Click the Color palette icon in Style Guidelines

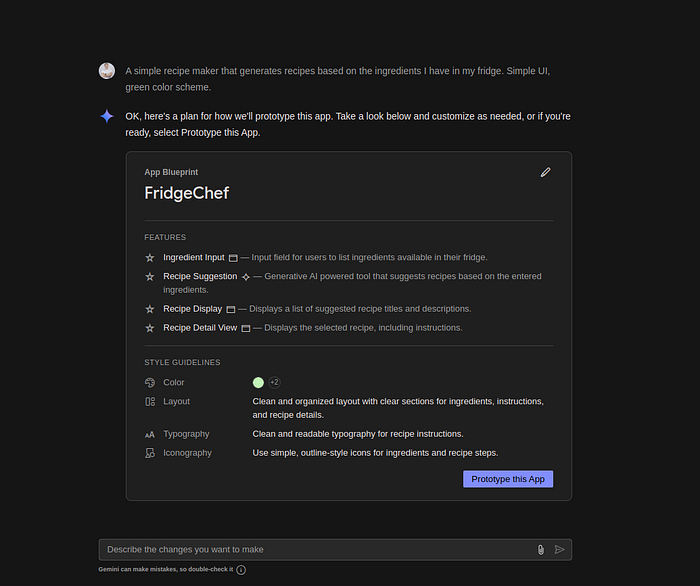click(150, 383)
